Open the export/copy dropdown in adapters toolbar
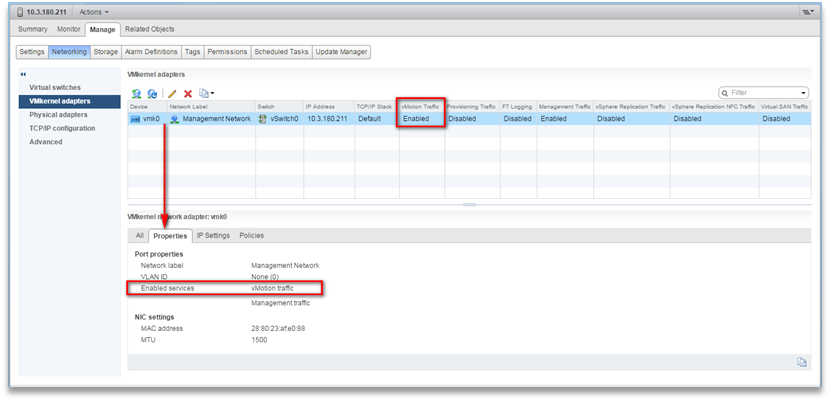This screenshot has height=401, width=831. click(206, 93)
